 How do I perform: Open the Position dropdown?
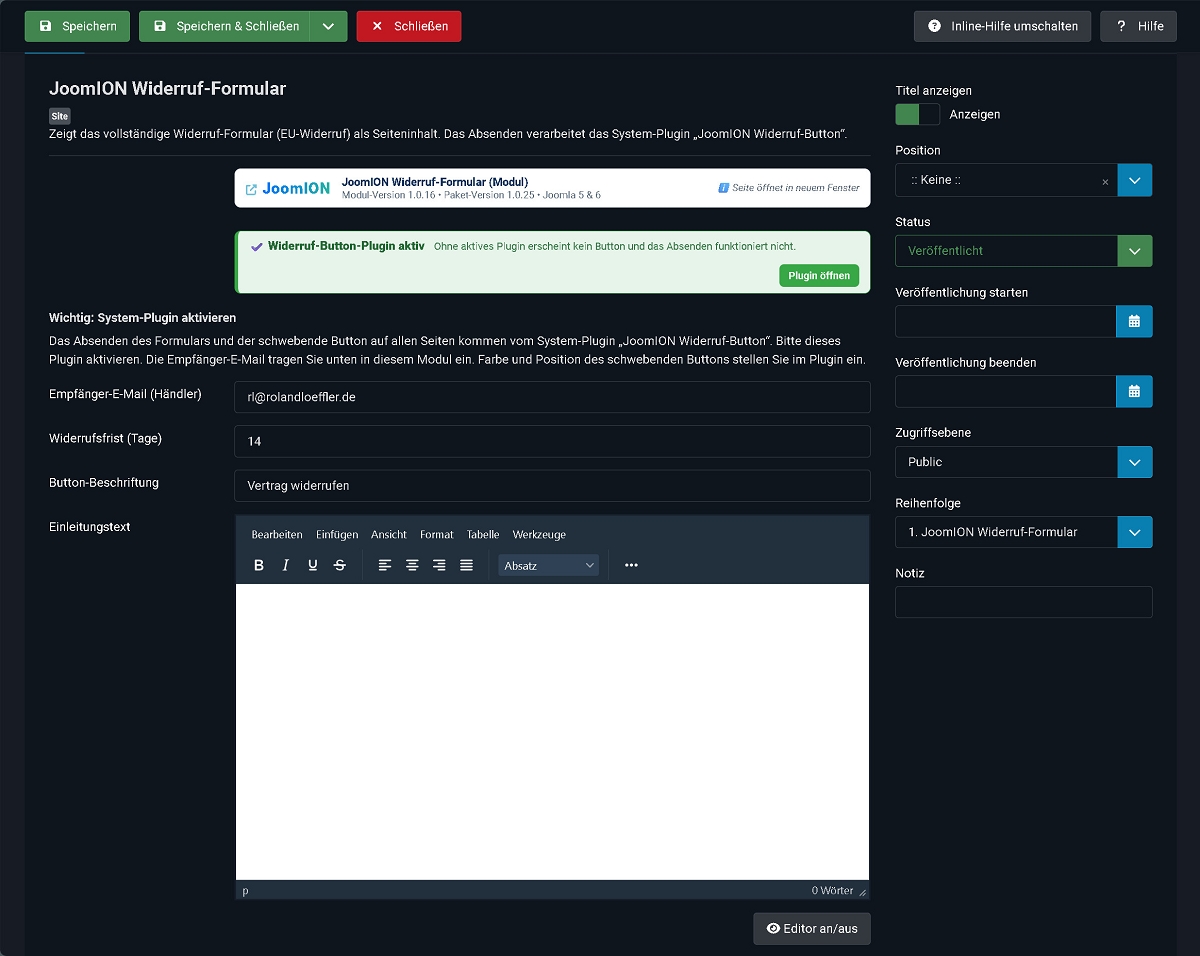coord(1134,180)
